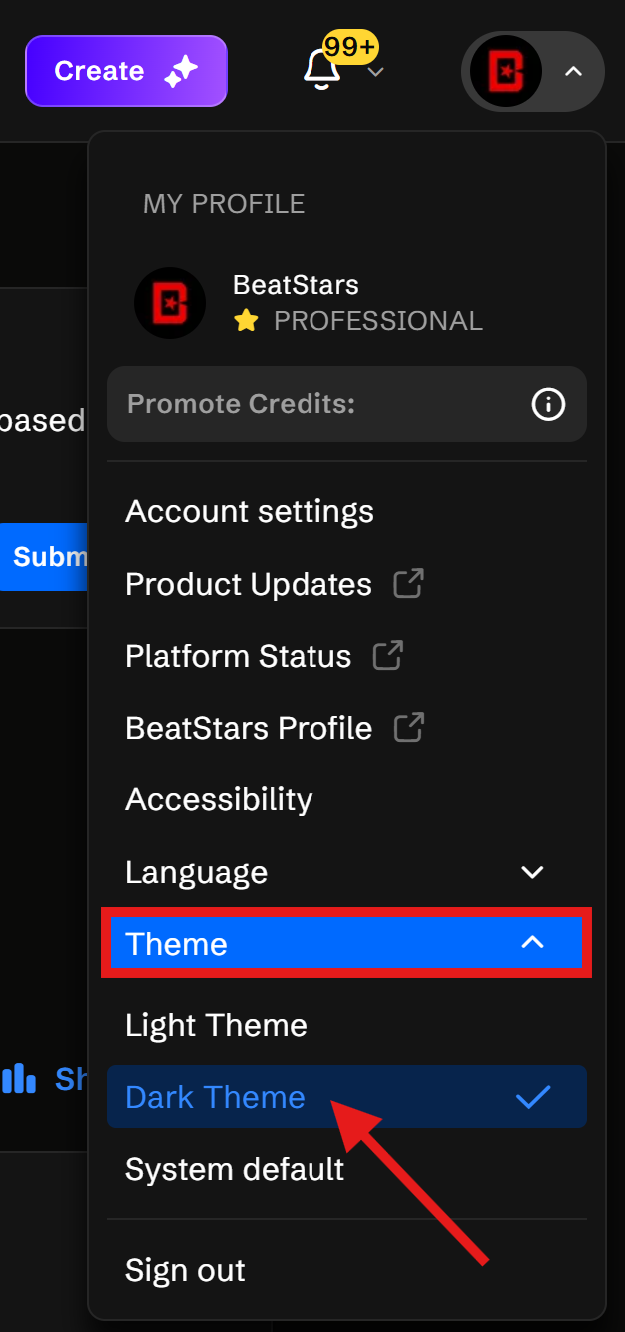Select System default theme option
Screen dimensions: 625x1332
coord(233,1169)
